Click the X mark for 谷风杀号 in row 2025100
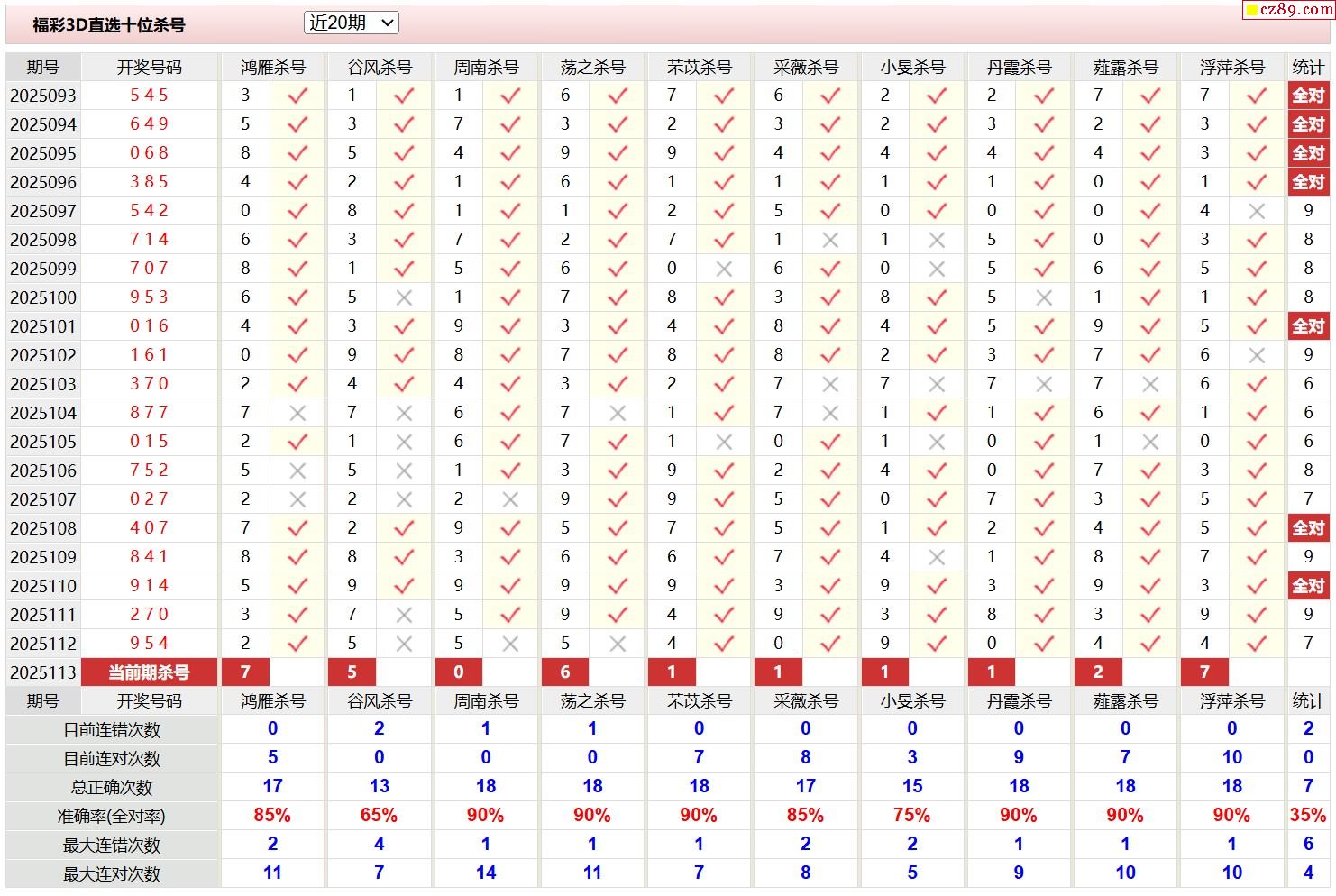 click(x=404, y=297)
